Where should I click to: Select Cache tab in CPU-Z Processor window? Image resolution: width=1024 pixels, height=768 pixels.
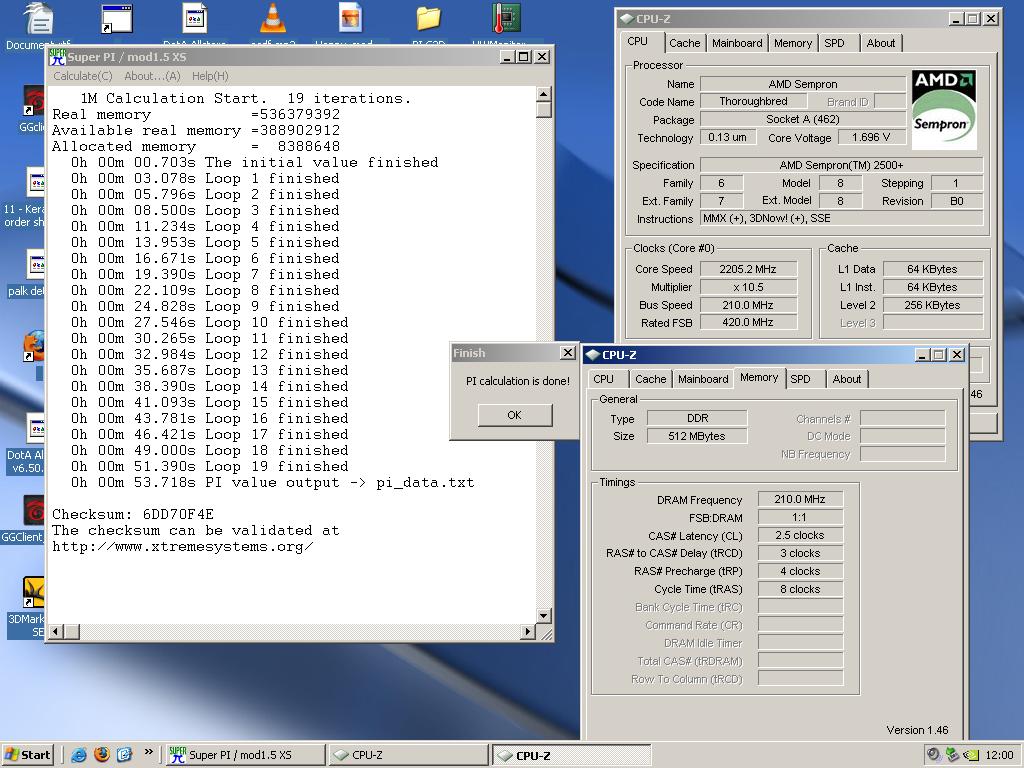pos(684,43)
